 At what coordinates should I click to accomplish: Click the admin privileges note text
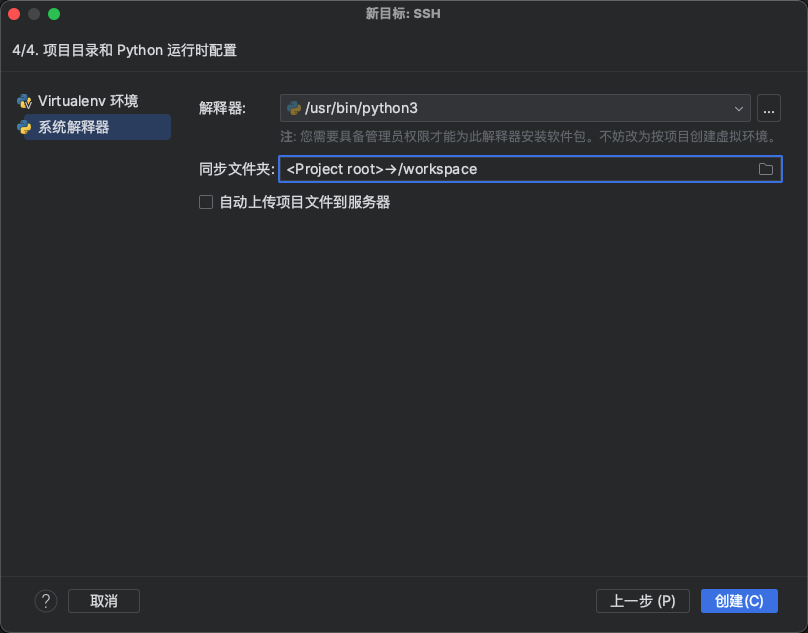pyautogui.click(x=528, y=137)
